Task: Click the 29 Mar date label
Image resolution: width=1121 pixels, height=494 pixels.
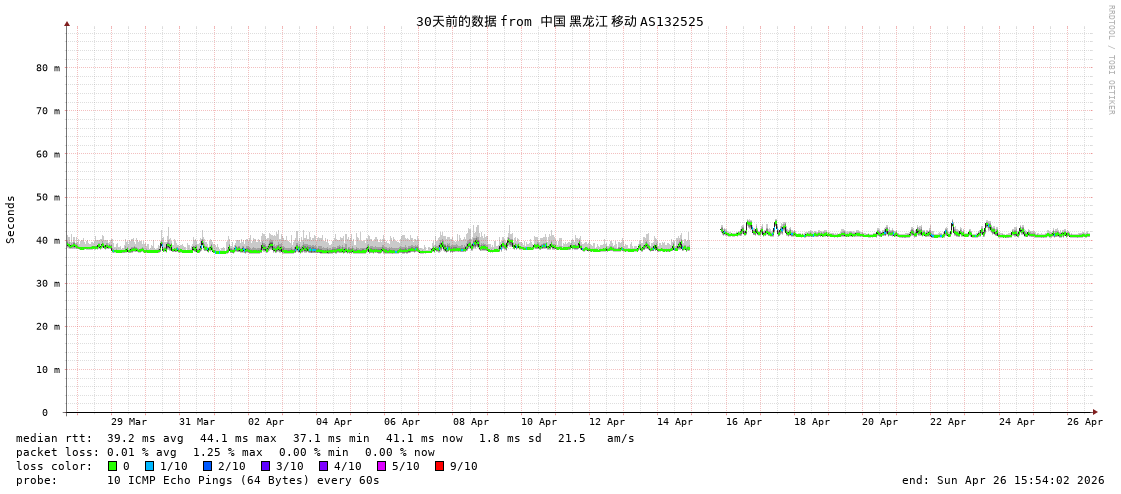Action: coord(129,422)
